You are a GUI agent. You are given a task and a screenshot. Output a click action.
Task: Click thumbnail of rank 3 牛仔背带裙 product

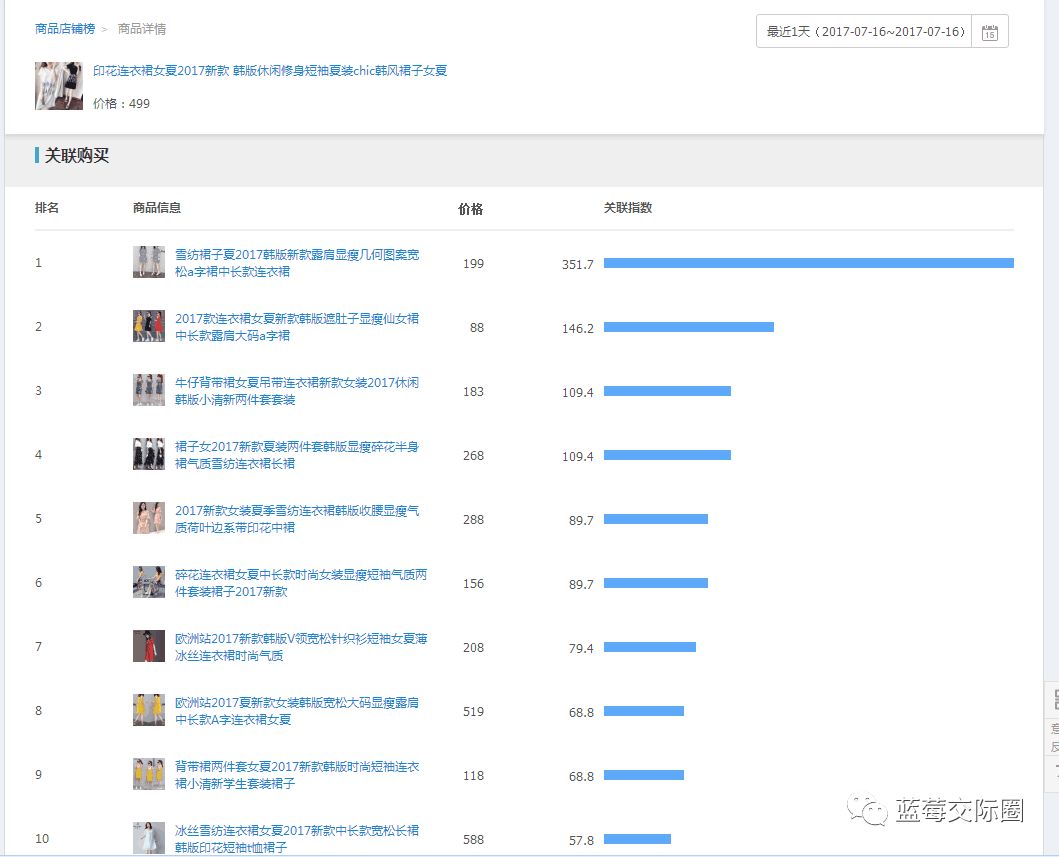point(149,390)
